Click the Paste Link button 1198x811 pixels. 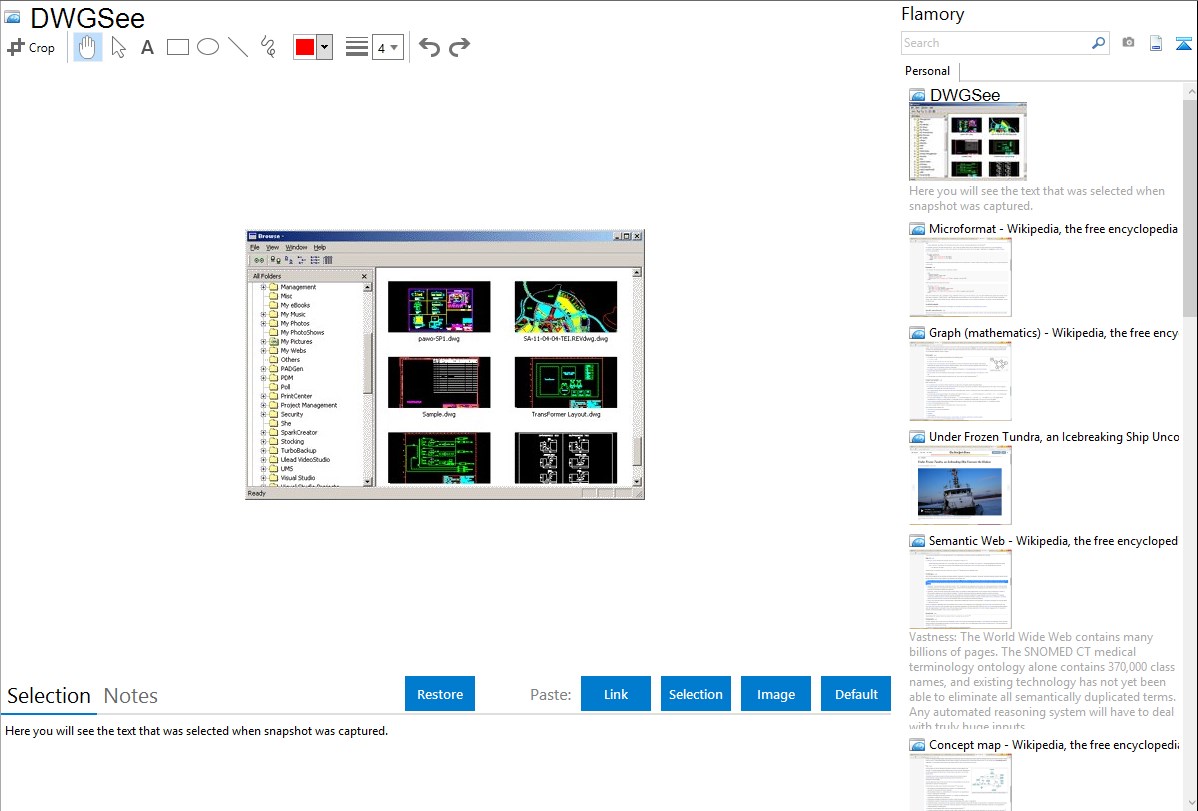coord(616,694)
